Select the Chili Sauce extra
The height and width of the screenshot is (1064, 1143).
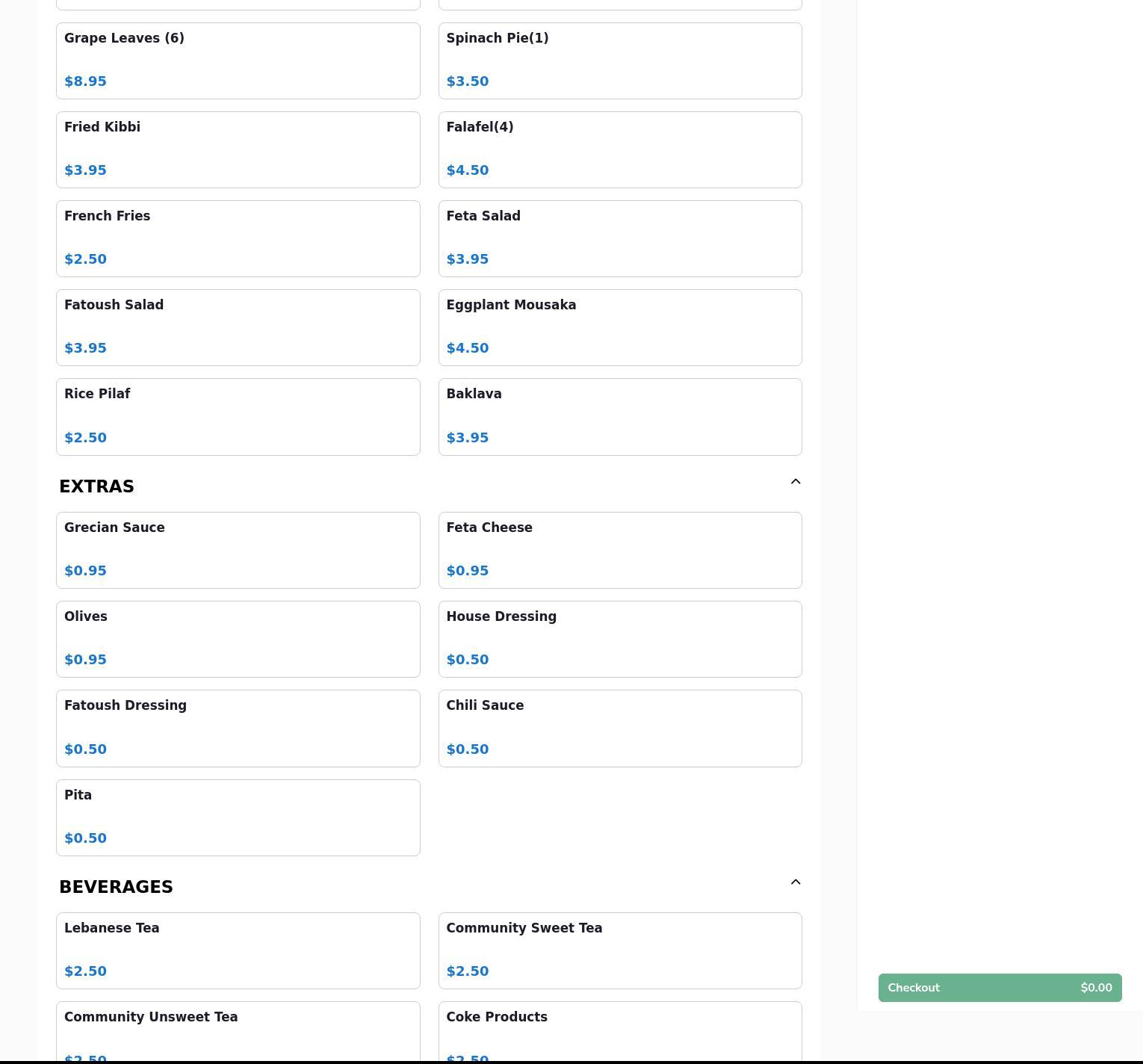619,728
